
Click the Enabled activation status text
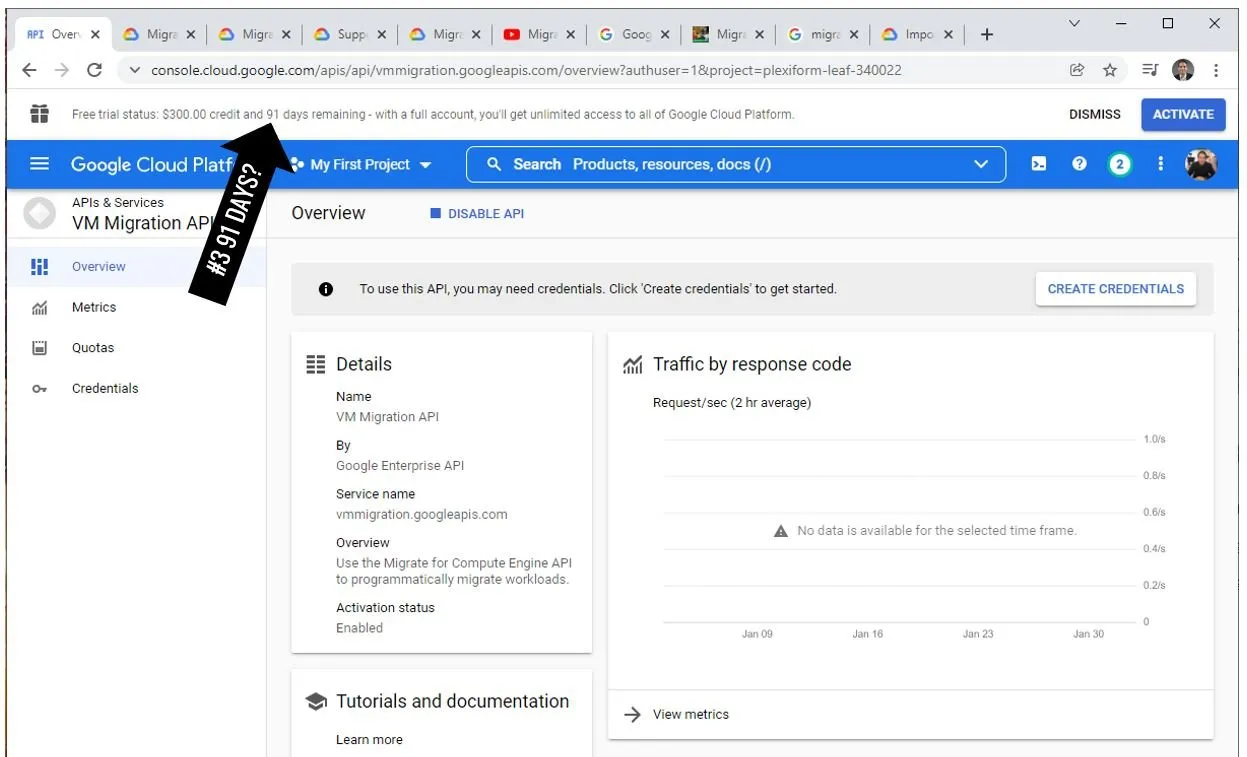(359, 628)
